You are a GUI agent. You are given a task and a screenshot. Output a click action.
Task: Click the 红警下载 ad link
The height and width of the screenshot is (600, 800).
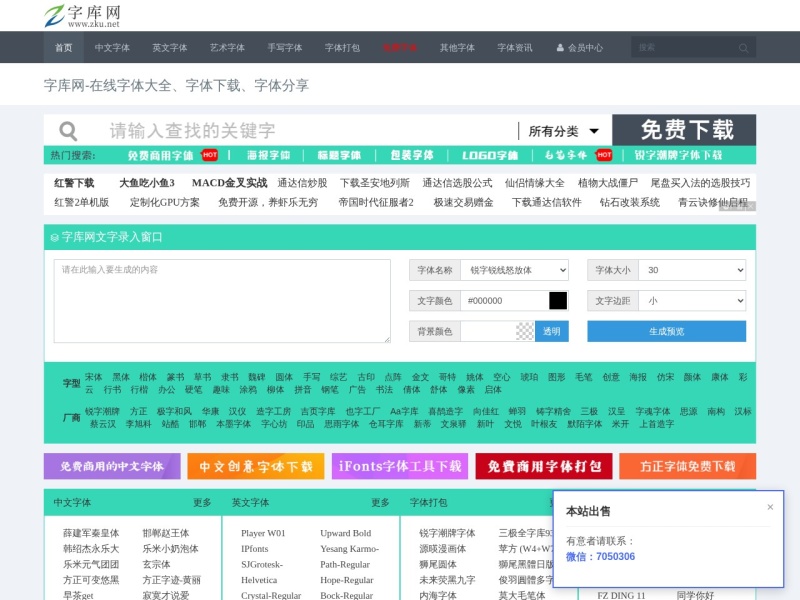coord(74,183)
